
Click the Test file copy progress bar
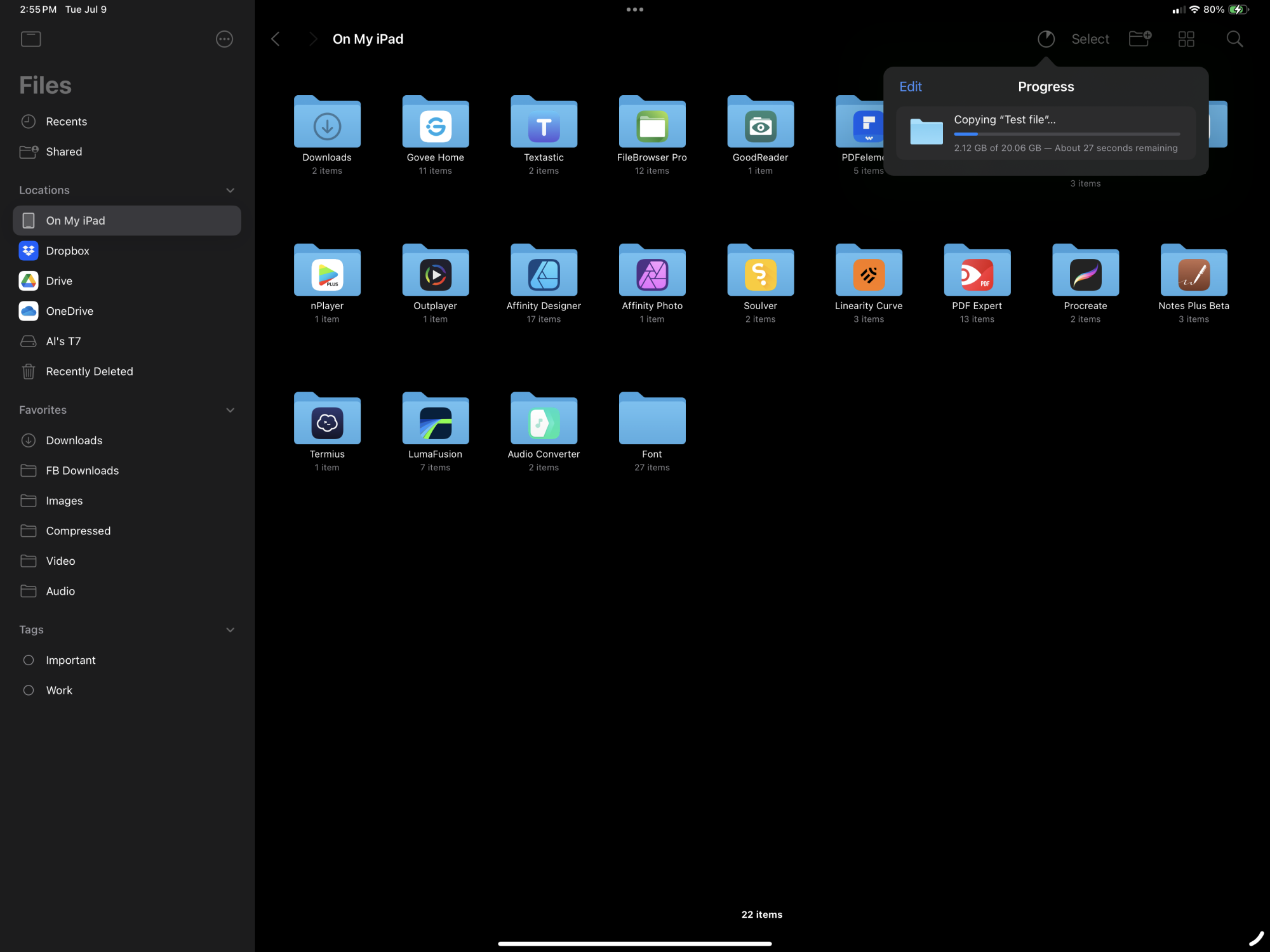(x=1066, y=134)
